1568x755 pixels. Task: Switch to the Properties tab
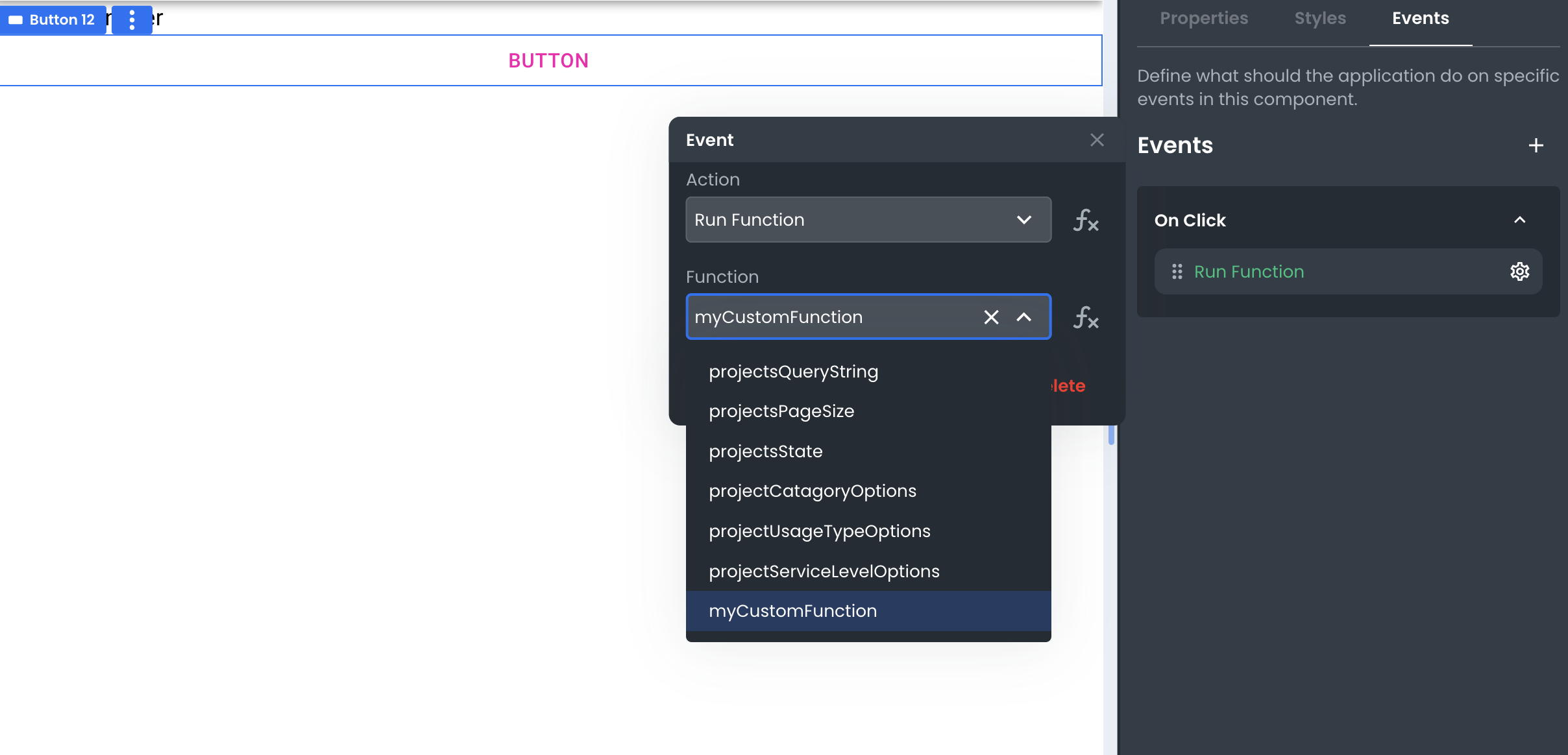coord(1204,17)
